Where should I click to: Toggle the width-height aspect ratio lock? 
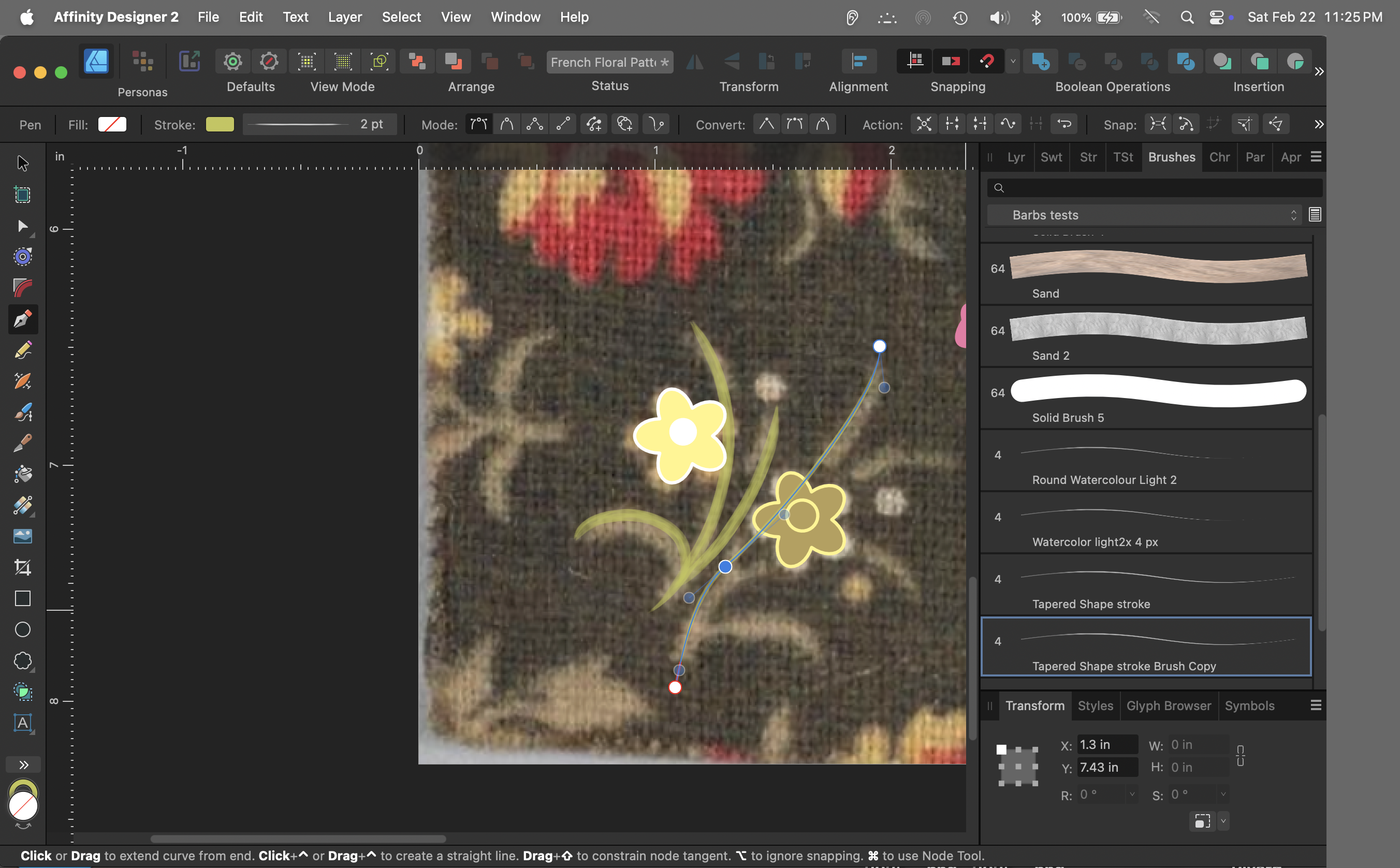click(1240, 756)
